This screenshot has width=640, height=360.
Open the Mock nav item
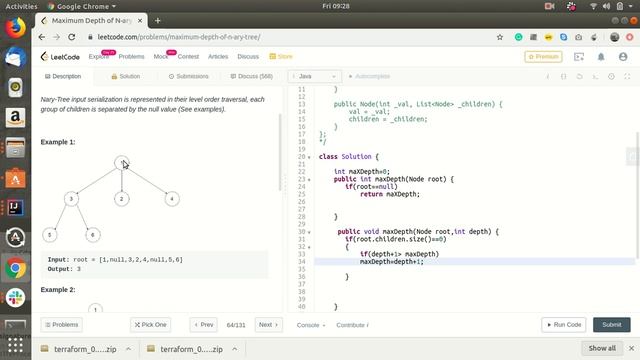tap(161, 57)
